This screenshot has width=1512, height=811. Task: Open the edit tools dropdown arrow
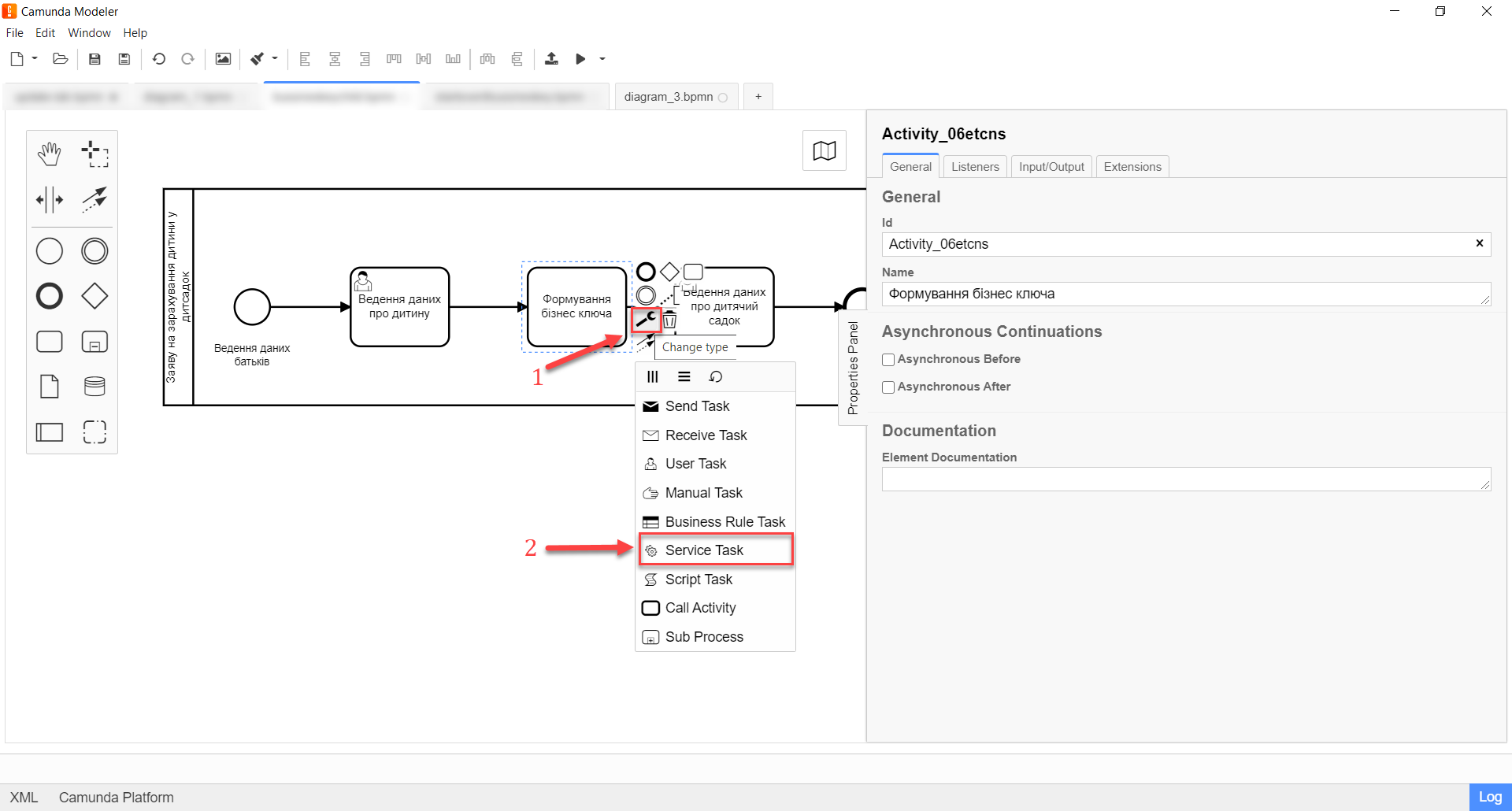[275, 58]
